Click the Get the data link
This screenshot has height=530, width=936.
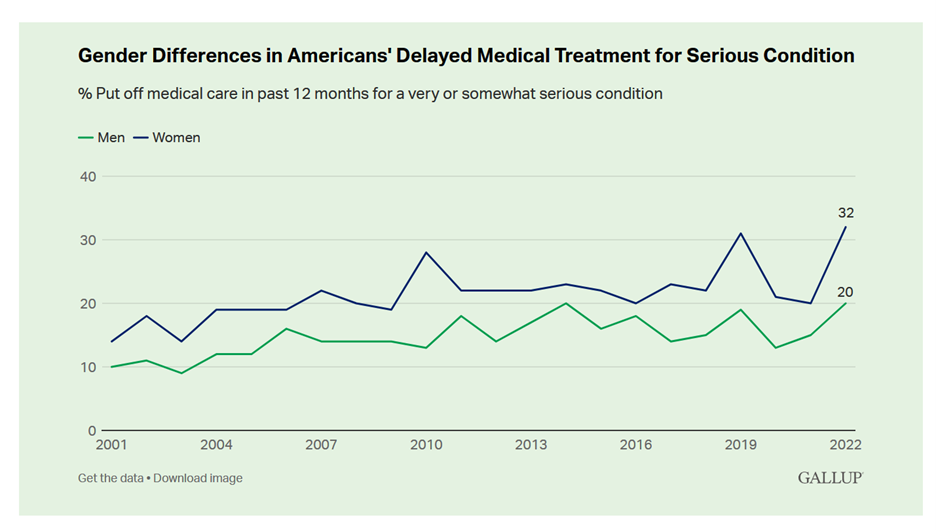click(112, 478)
